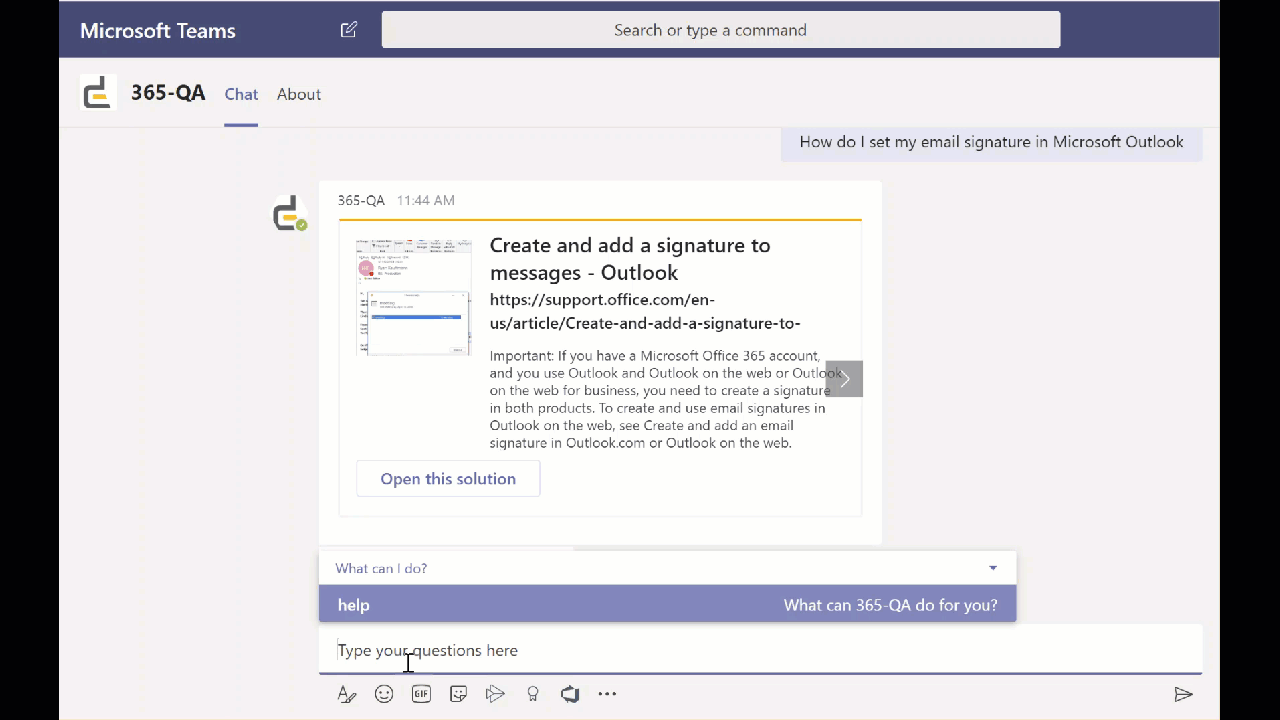Click the 365-QA sender name above card
This screenshot has width=1280, height=720.
pos(361,200)
